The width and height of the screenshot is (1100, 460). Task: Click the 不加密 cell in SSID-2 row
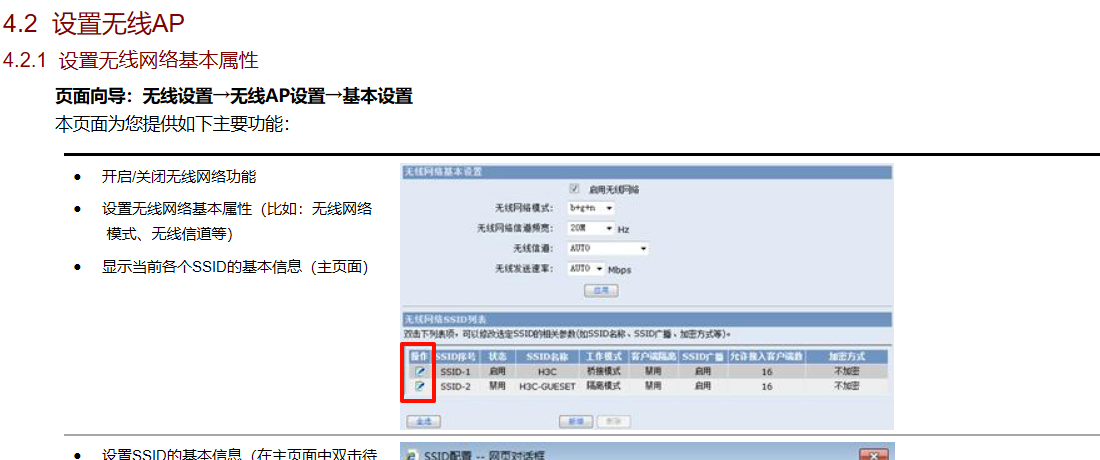pyautogui.click(x=847, y=387)
